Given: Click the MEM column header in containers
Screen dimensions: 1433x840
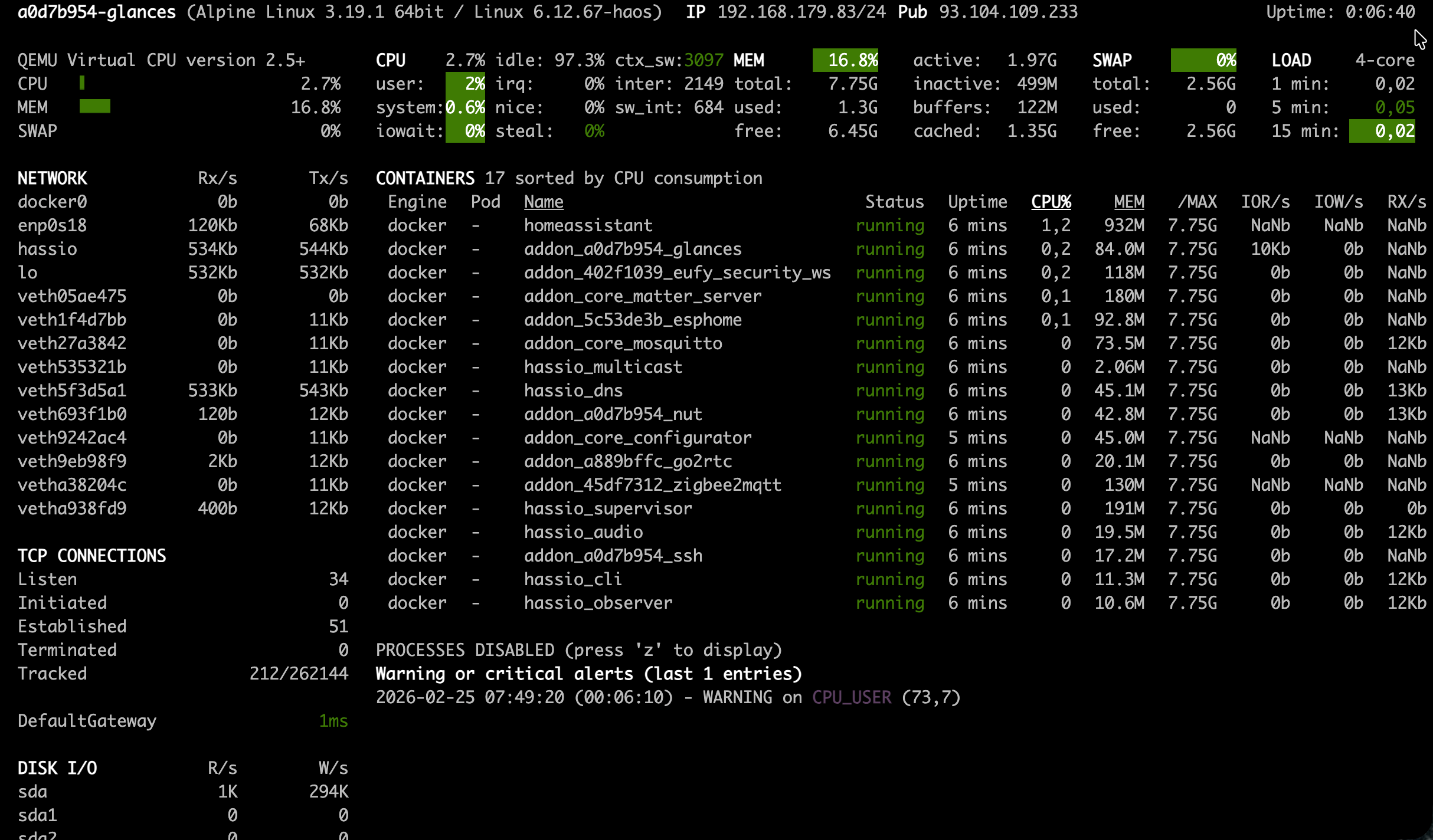Looking at the screenshot, I should 1128,202.
